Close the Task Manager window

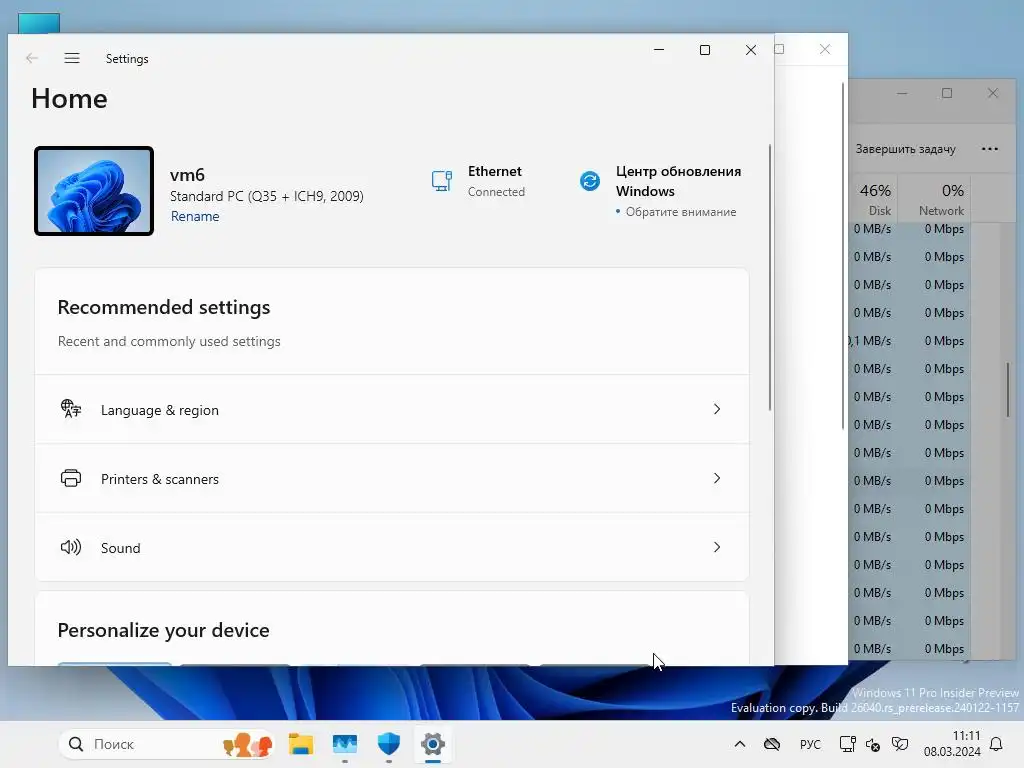993,93
